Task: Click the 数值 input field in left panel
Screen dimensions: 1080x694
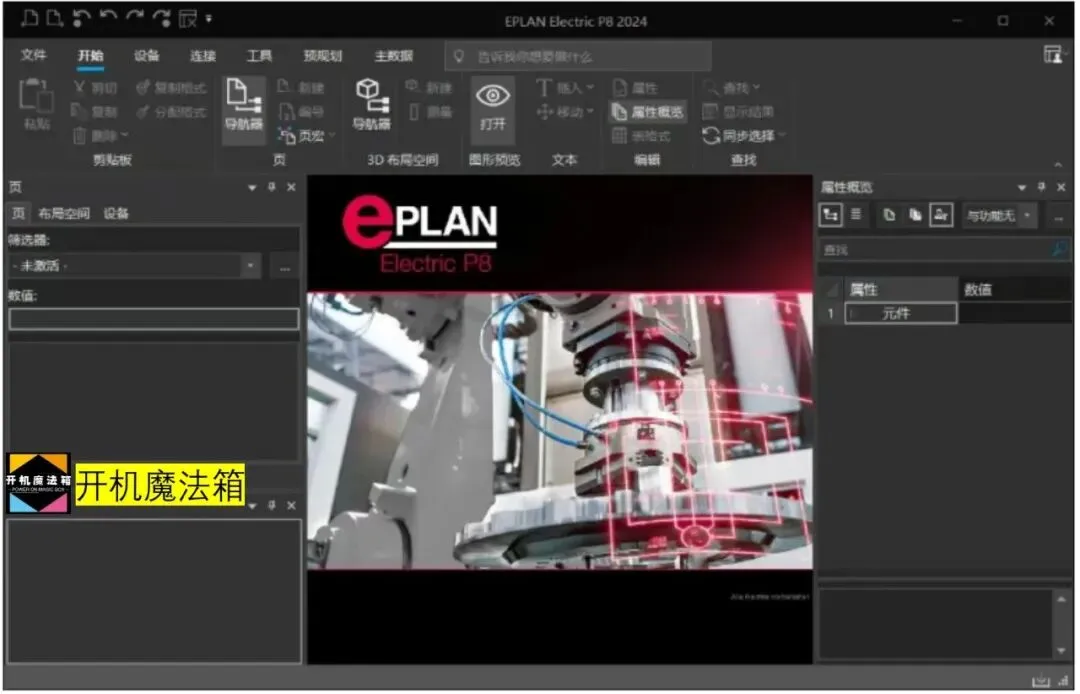Action: tap(154, 319)
